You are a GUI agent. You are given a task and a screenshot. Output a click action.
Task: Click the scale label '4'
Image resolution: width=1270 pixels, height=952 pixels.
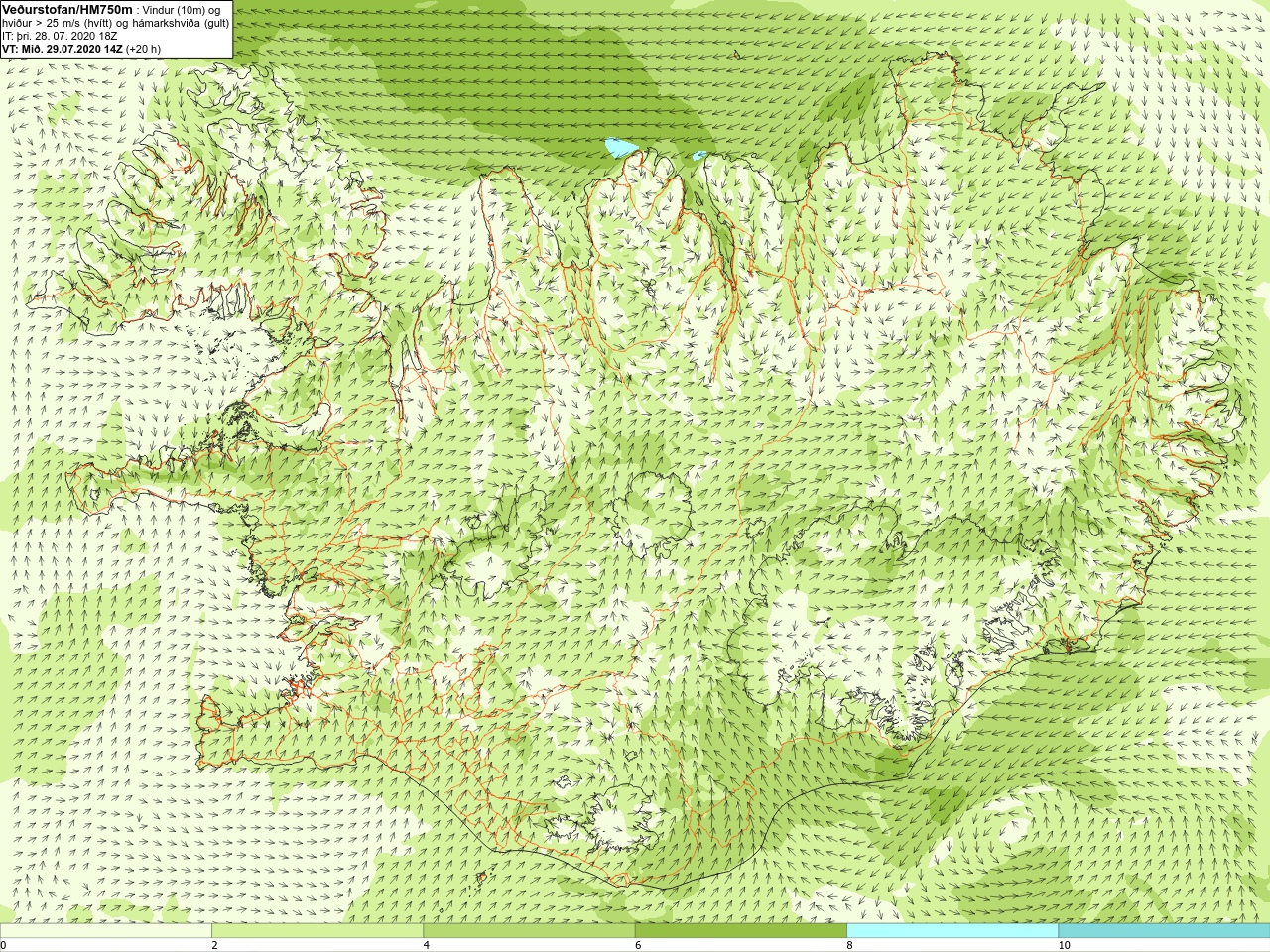pos(427,945)
